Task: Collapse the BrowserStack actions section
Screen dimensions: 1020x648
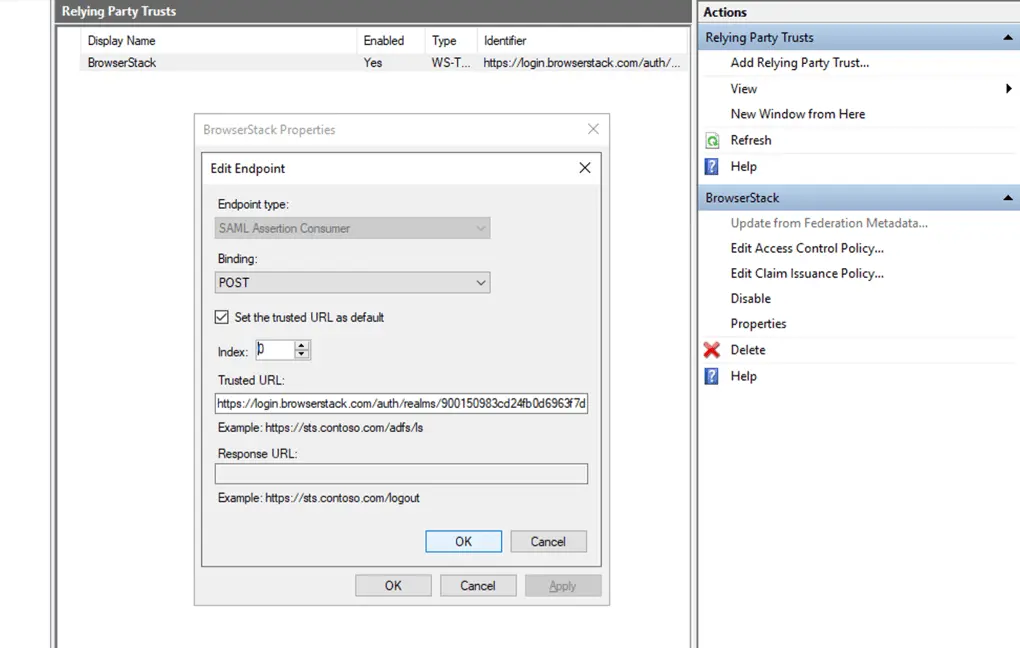Action: (1008, 198)
